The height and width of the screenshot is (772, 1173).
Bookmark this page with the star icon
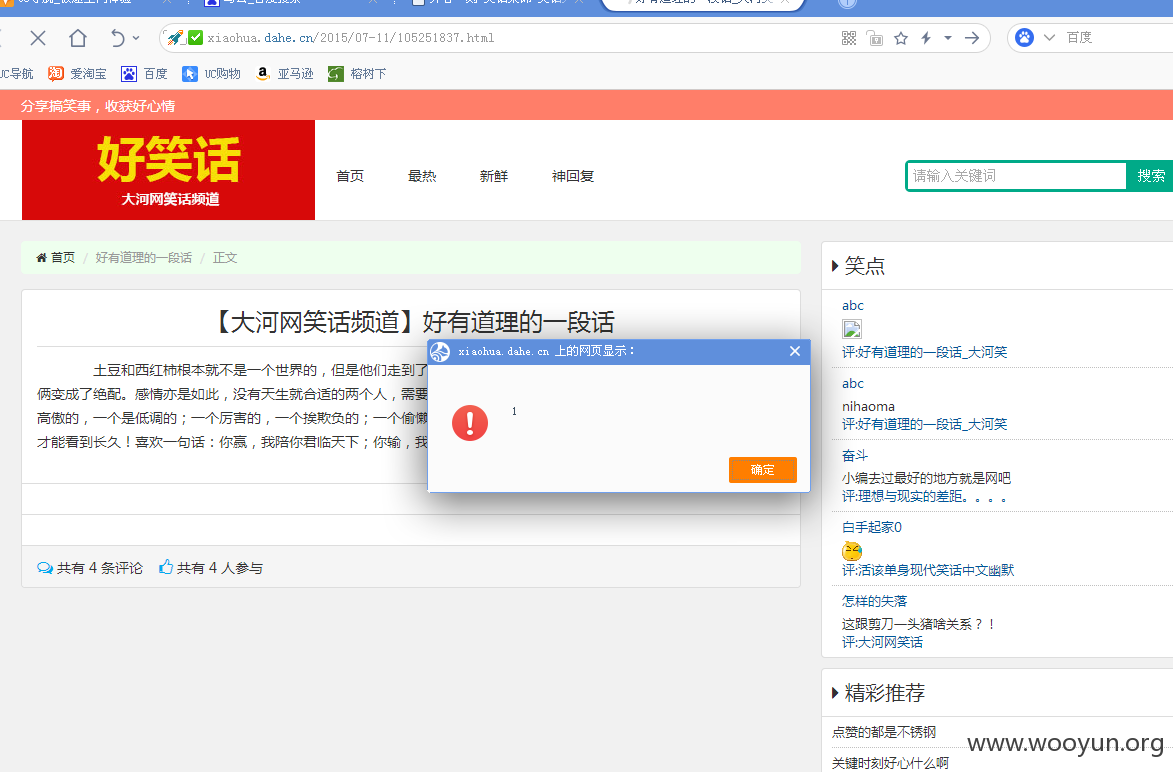901,38
